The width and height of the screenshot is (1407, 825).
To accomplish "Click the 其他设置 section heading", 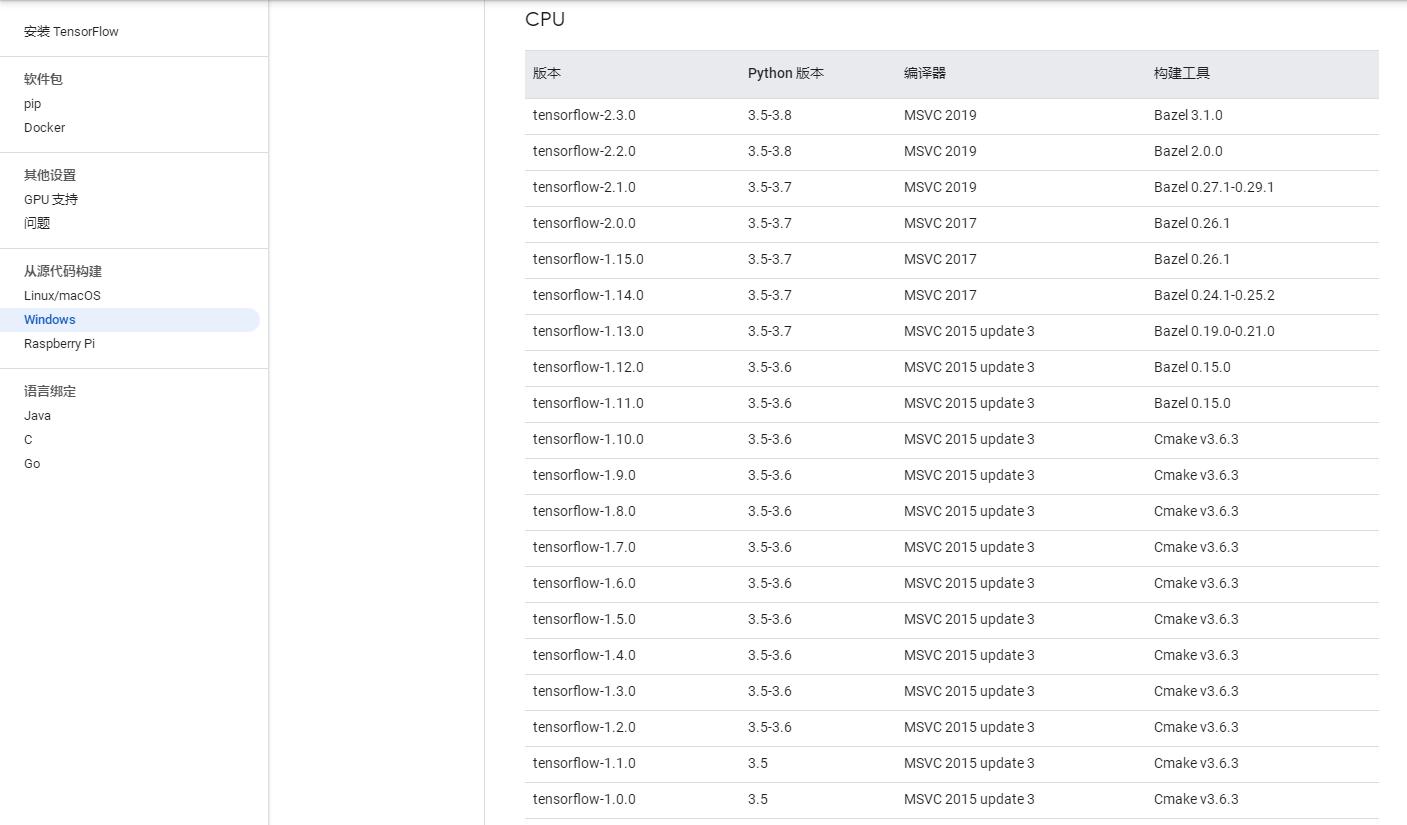I will tap(50, 175).
